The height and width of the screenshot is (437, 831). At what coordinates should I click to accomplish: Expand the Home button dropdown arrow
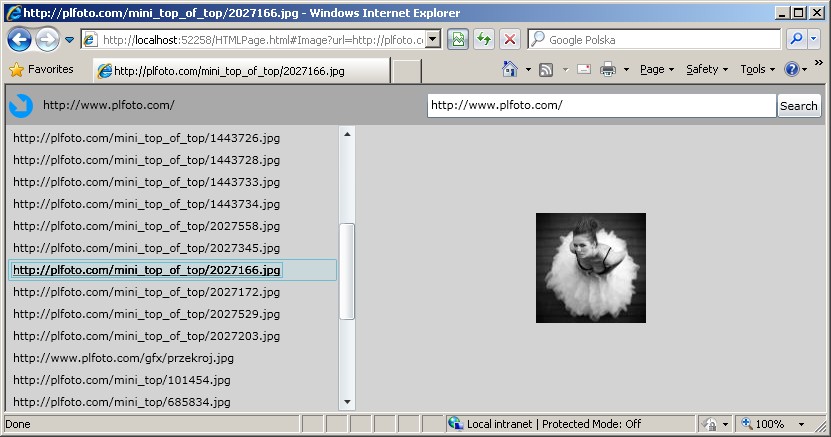click(528, 69)
